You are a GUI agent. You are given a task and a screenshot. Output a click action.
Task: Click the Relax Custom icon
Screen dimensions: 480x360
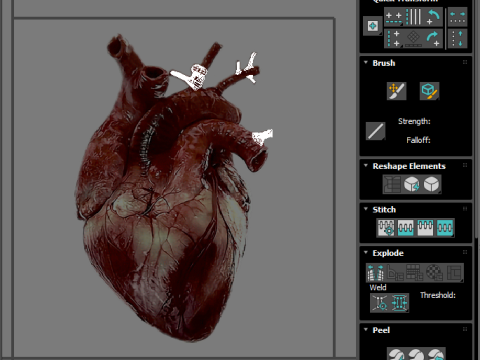click(x=431, y=184)
